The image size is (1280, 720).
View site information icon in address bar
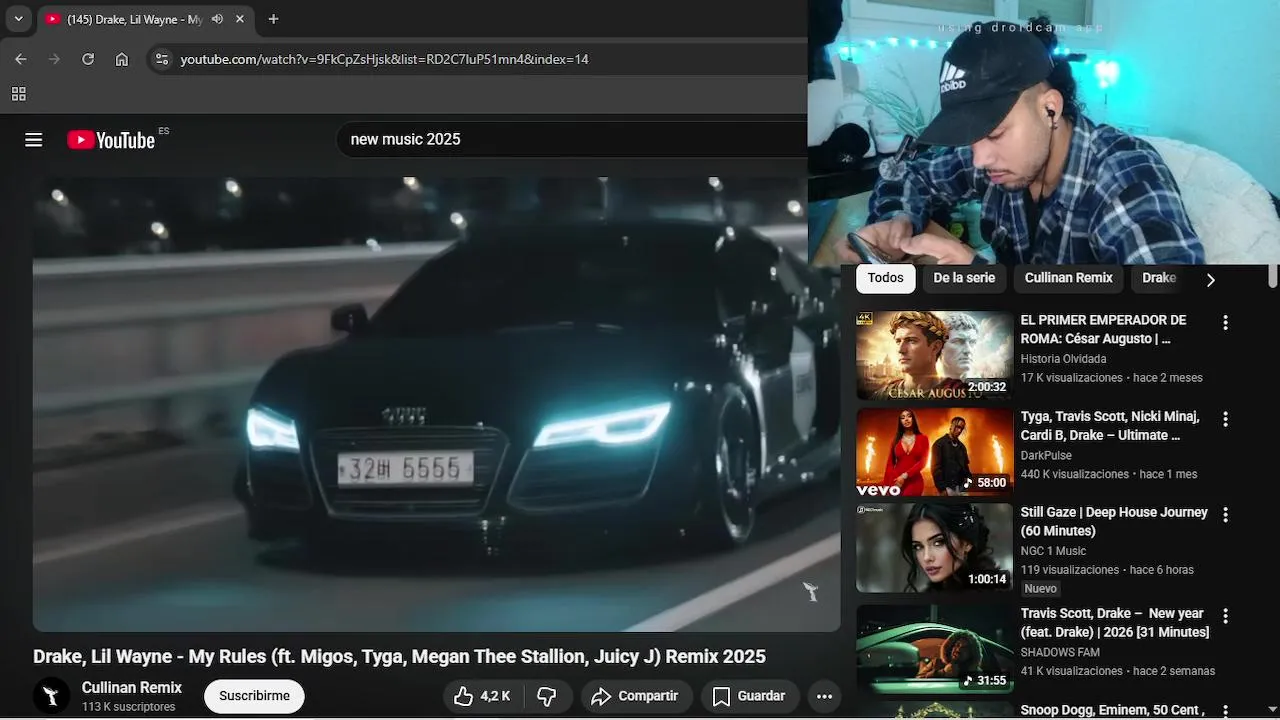coord(162,59)
